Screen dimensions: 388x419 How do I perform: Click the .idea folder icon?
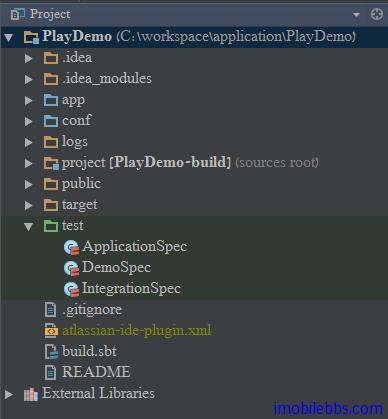pos(51,58)
